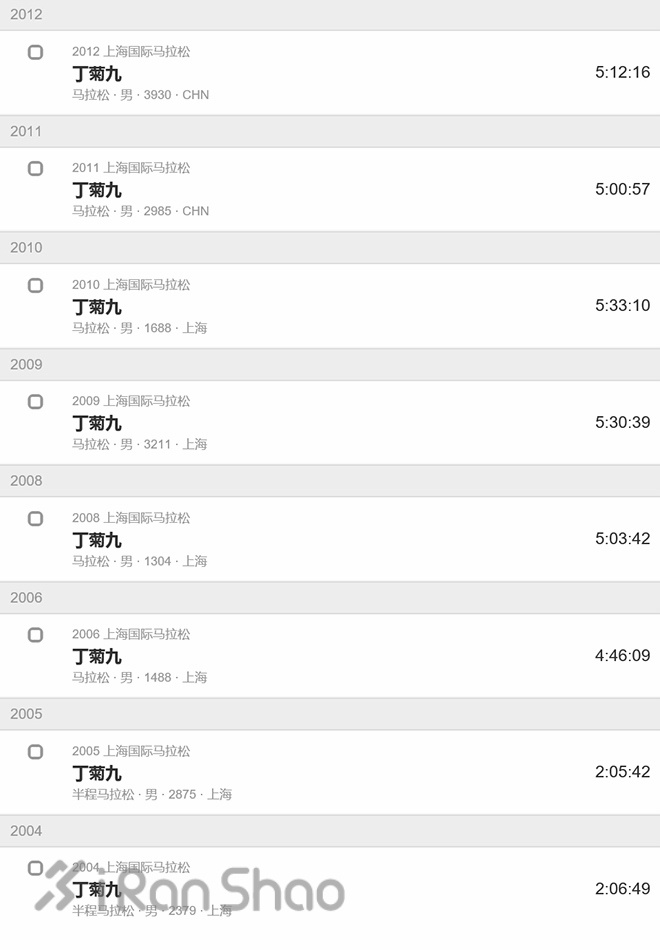Select the 2010 marathon result checkbox
Screen dimensions: 660x950
pos(36,286)
